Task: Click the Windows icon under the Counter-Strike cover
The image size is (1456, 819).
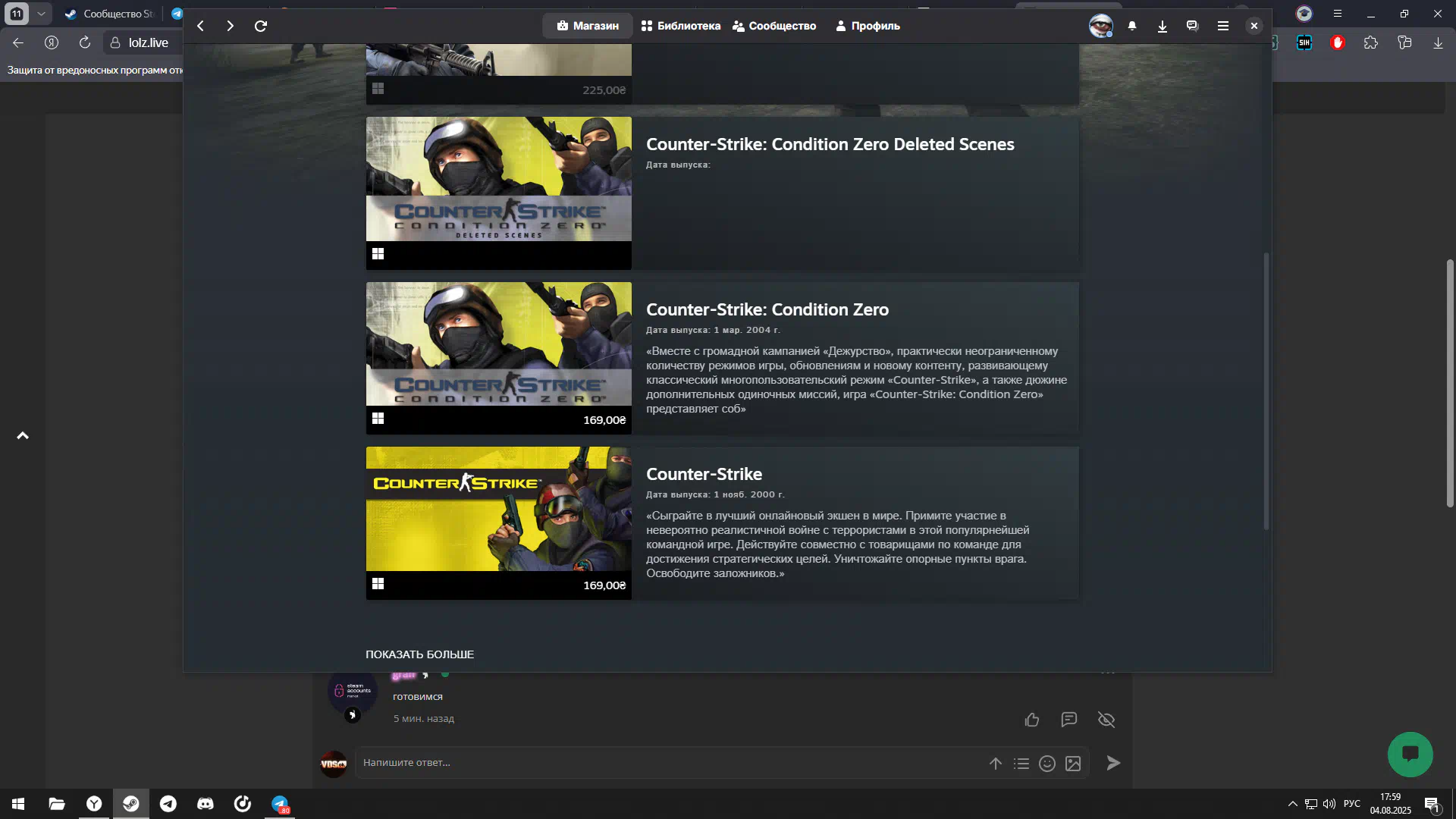Action: (378, 584)
